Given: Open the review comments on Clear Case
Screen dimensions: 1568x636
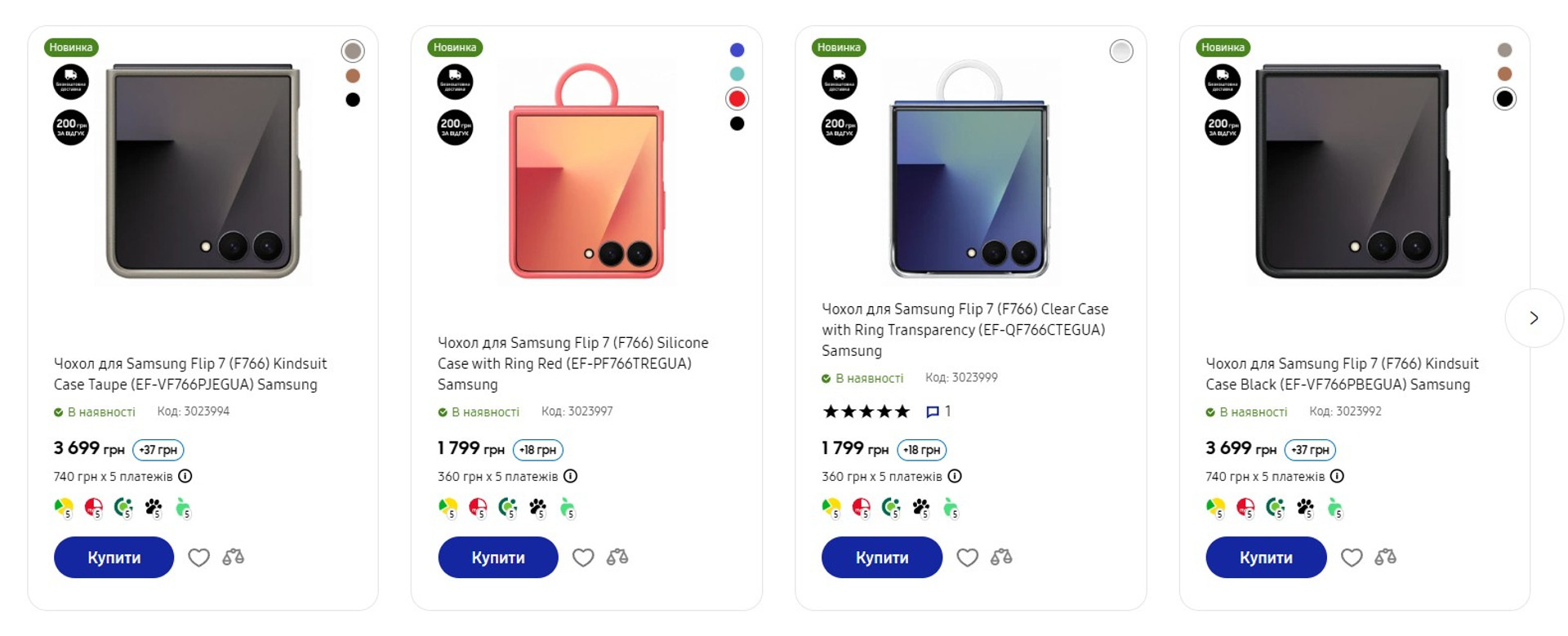Looking at the screenshot, I should pos(938,411).
